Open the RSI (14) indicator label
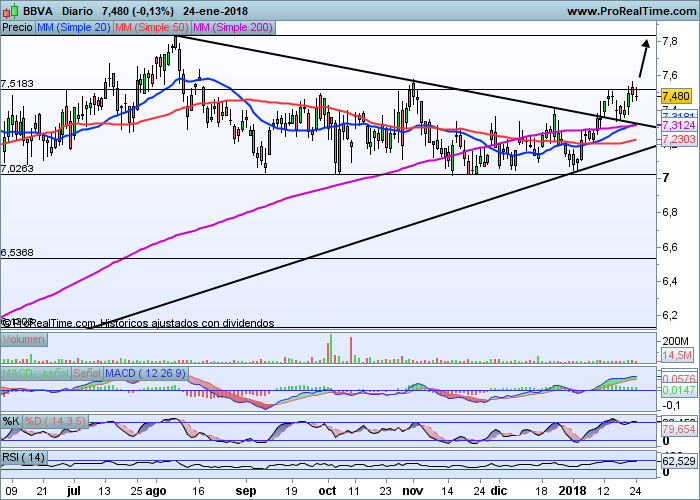Screen dimensions: 700x500 [26, 457]
